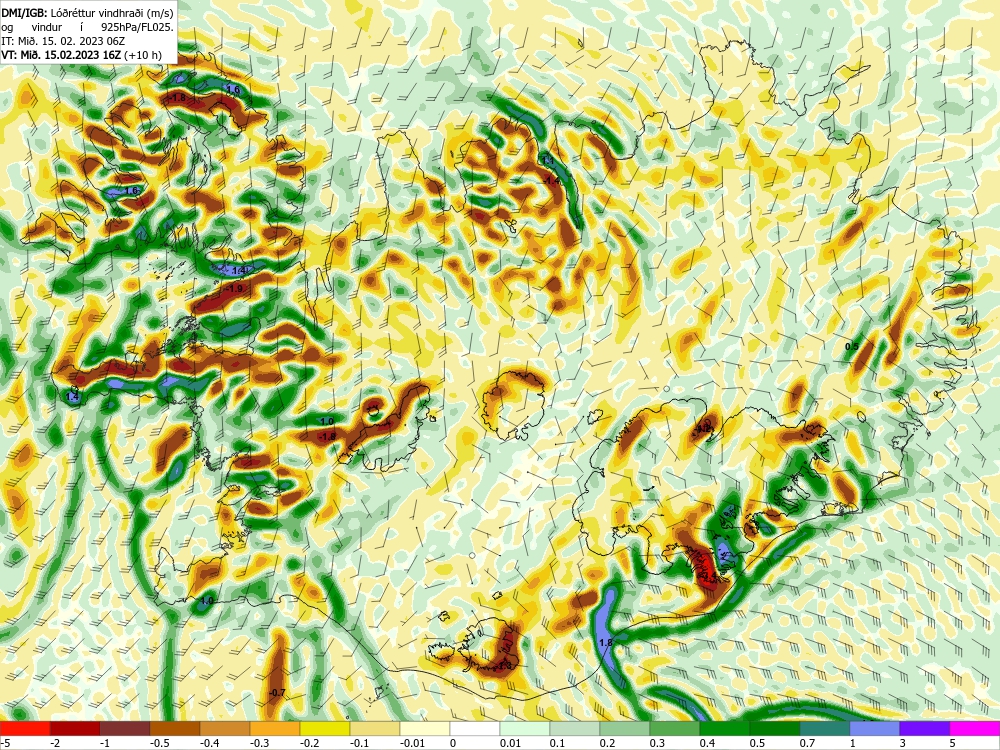The width and height of the screenshot is (1000, 750).
Task: Click the bright red legend swatch above -5
Action: 25,728
